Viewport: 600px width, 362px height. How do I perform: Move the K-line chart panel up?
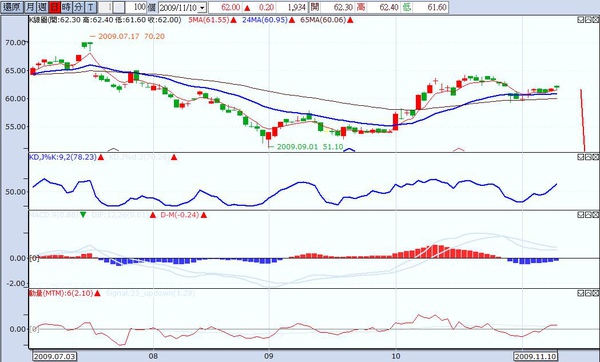pyautogui.click(x=588, y=20)
